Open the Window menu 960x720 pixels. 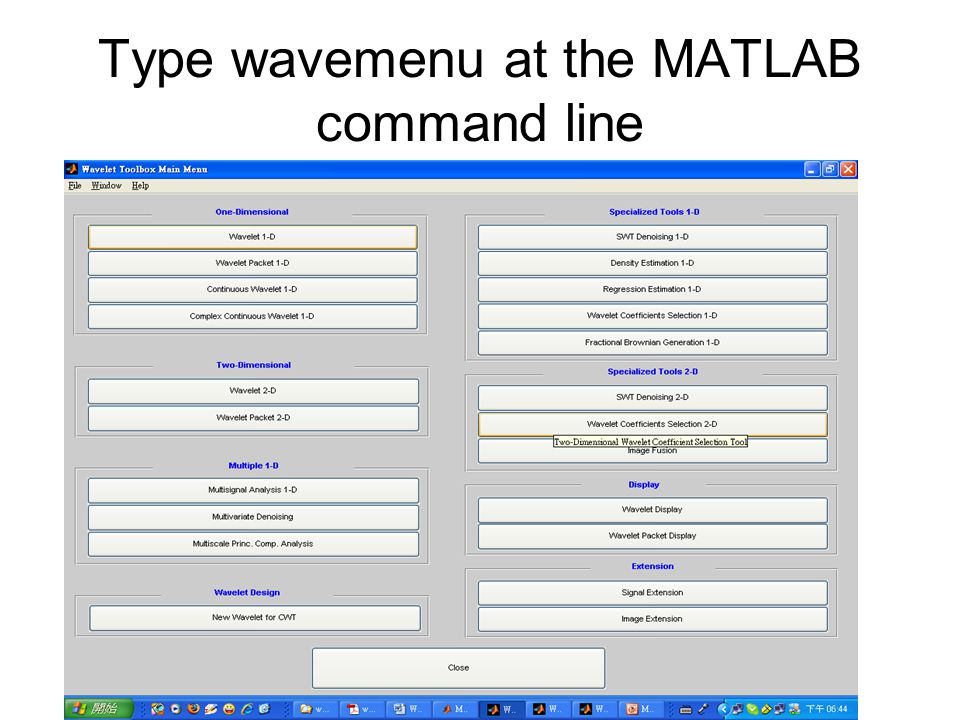(107, 186)
